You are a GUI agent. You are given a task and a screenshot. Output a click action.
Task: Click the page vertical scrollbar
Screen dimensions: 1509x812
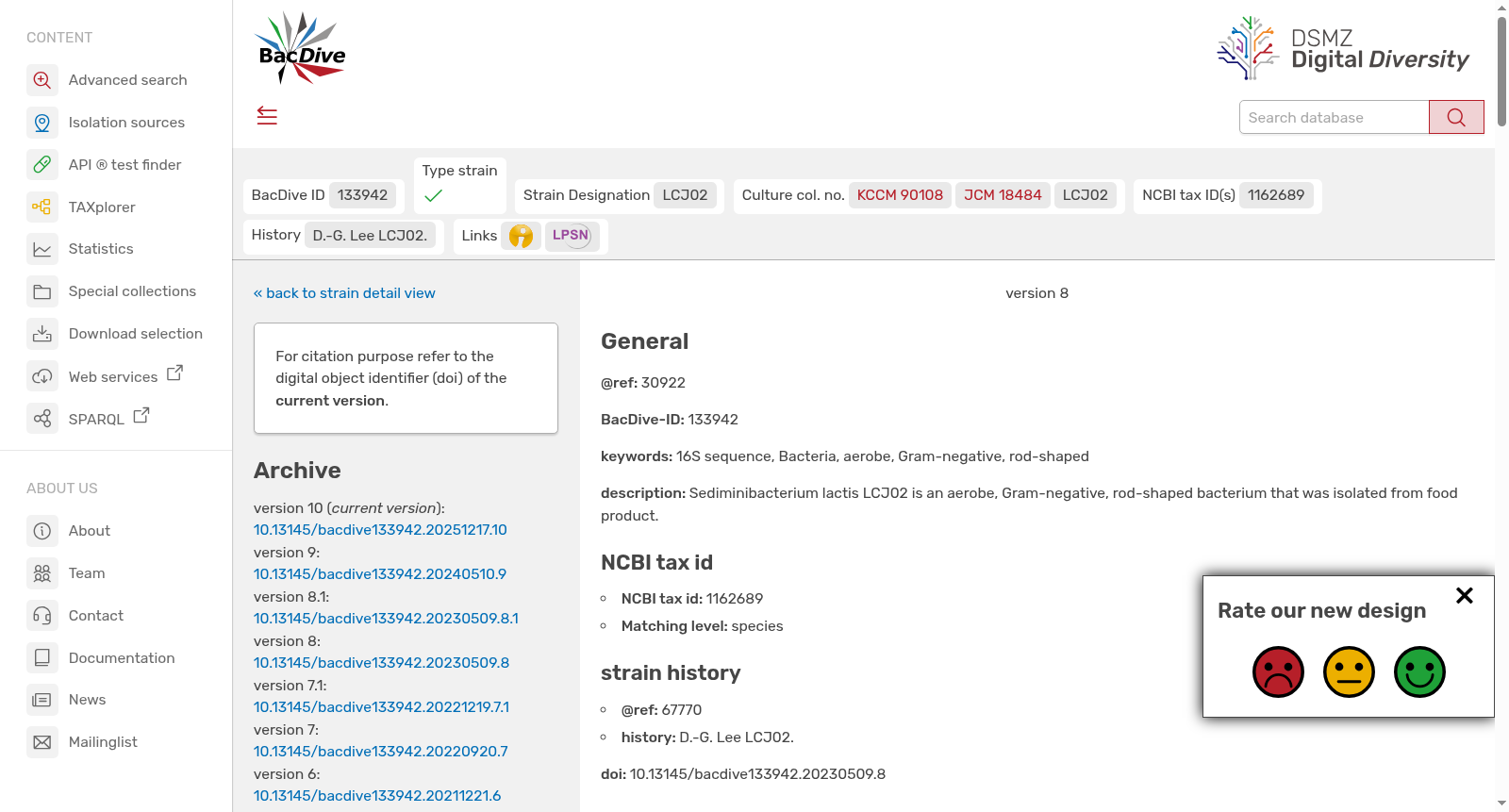tap(1501, 72)
